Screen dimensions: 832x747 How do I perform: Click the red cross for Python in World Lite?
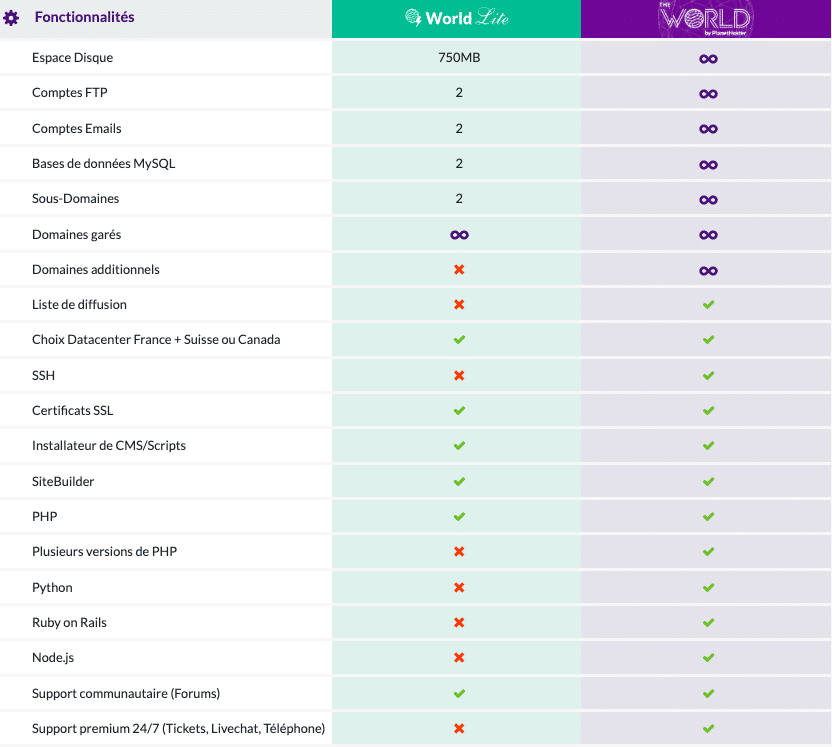(x=459, y=588)
